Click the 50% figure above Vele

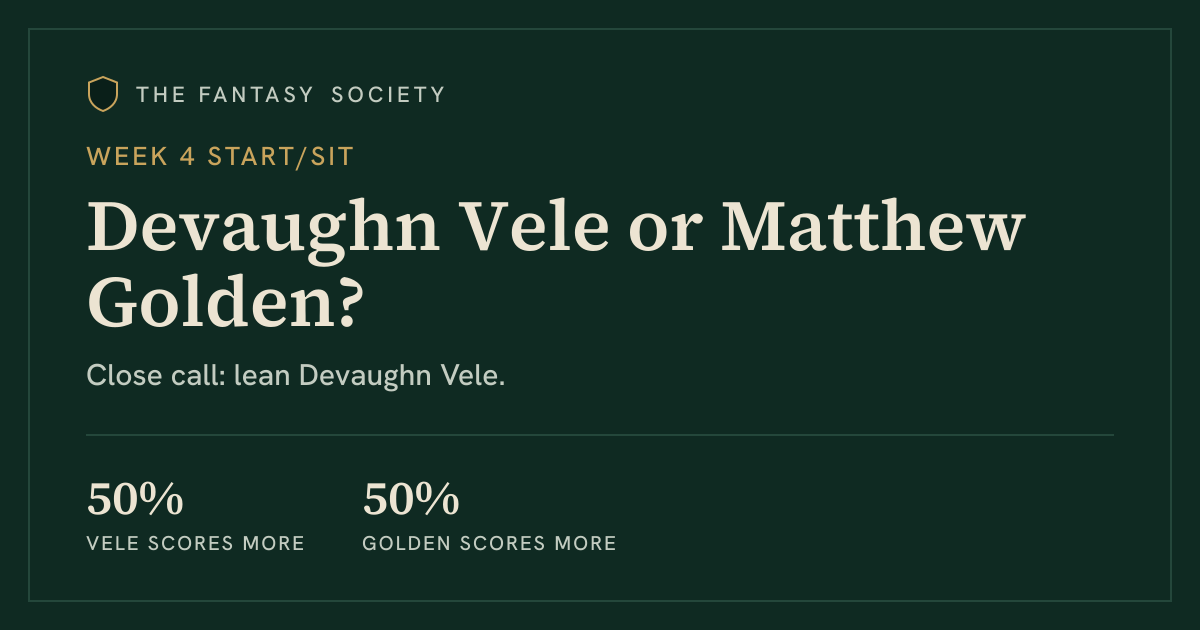pyautogui.click(x=135, y=500)
